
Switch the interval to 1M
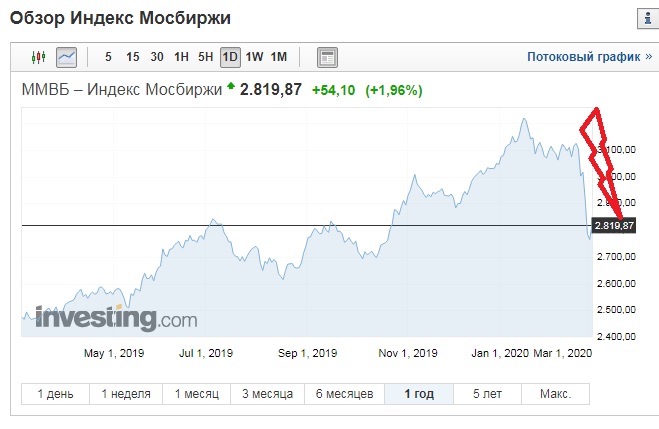279,57
